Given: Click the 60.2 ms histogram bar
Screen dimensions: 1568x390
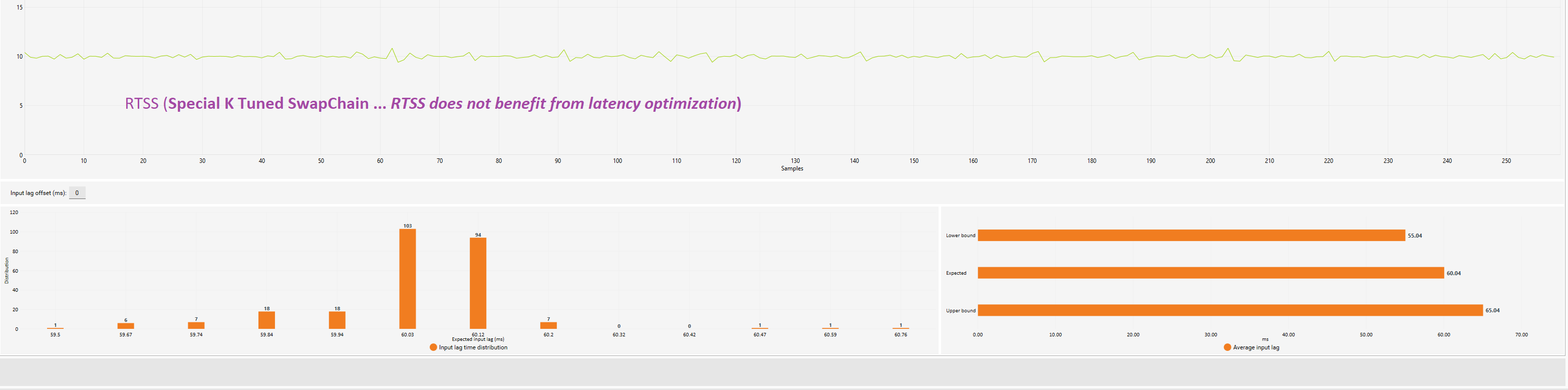Looking at the screenshot, I should [548, 325].
